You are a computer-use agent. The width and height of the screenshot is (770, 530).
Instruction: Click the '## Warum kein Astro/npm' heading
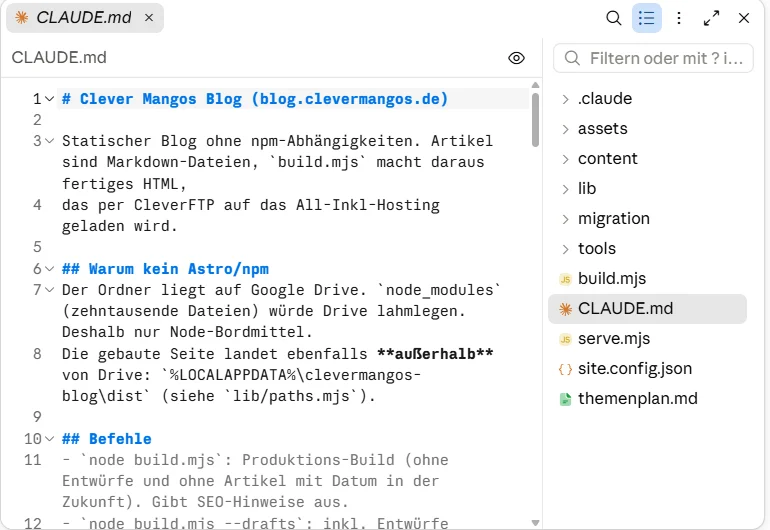pyautogui.click(x=165, y=269)
